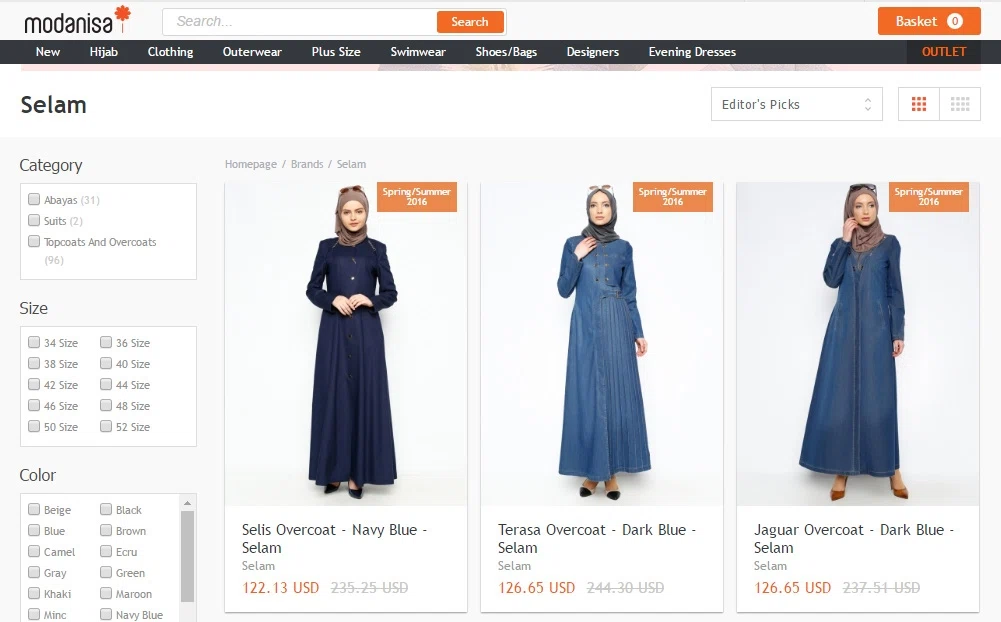The image size is (1001, 622).
Task: Click the Spring/Summer 2016 badge on Selis Overcoat
Action: [x=417, y=197]
